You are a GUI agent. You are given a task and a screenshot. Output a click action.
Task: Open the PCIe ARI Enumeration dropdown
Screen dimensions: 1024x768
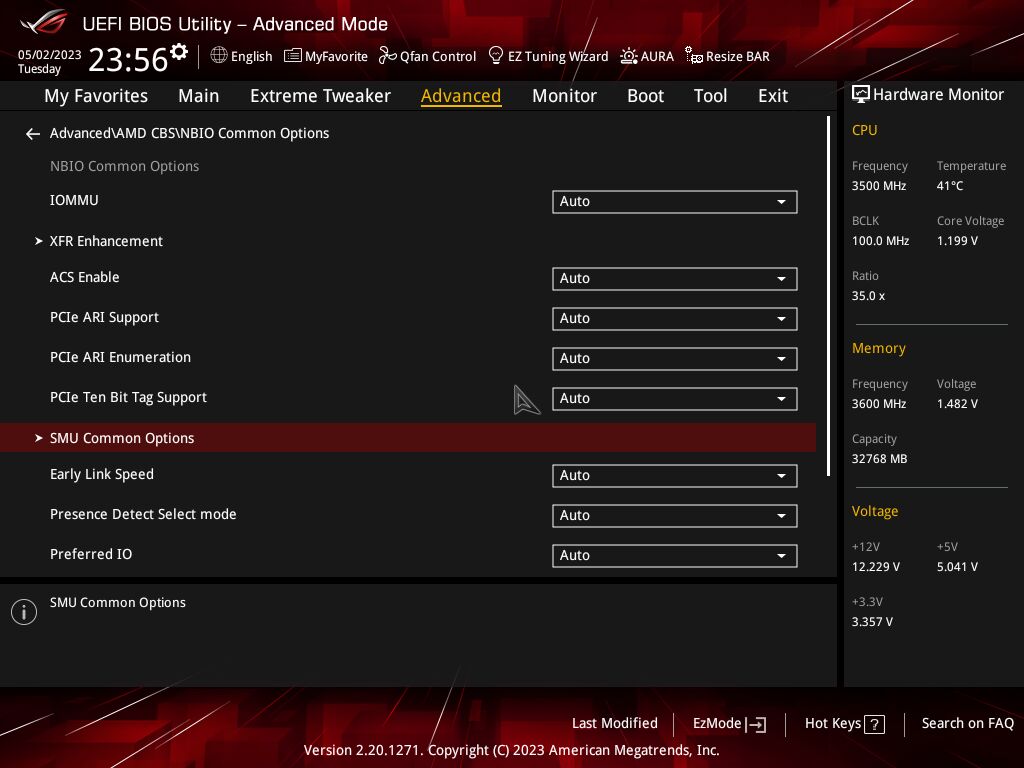pyautogui.click(x=675, y=359)
